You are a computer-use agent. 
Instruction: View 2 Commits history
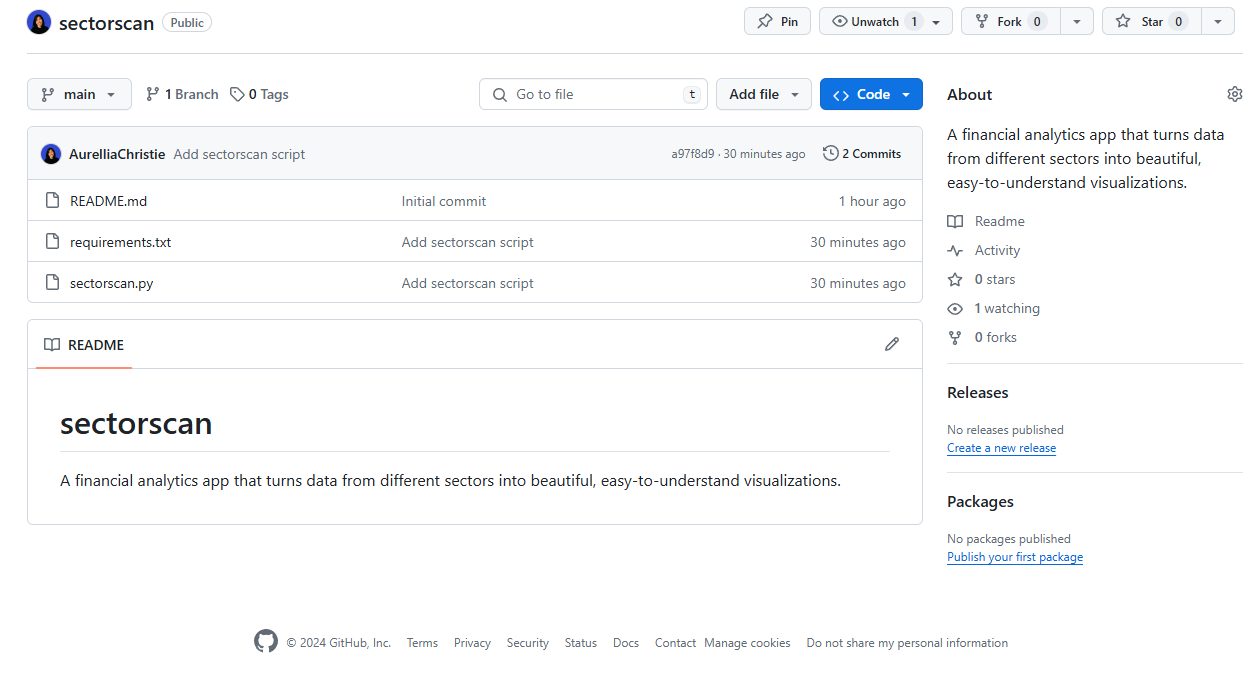(862, 153)
